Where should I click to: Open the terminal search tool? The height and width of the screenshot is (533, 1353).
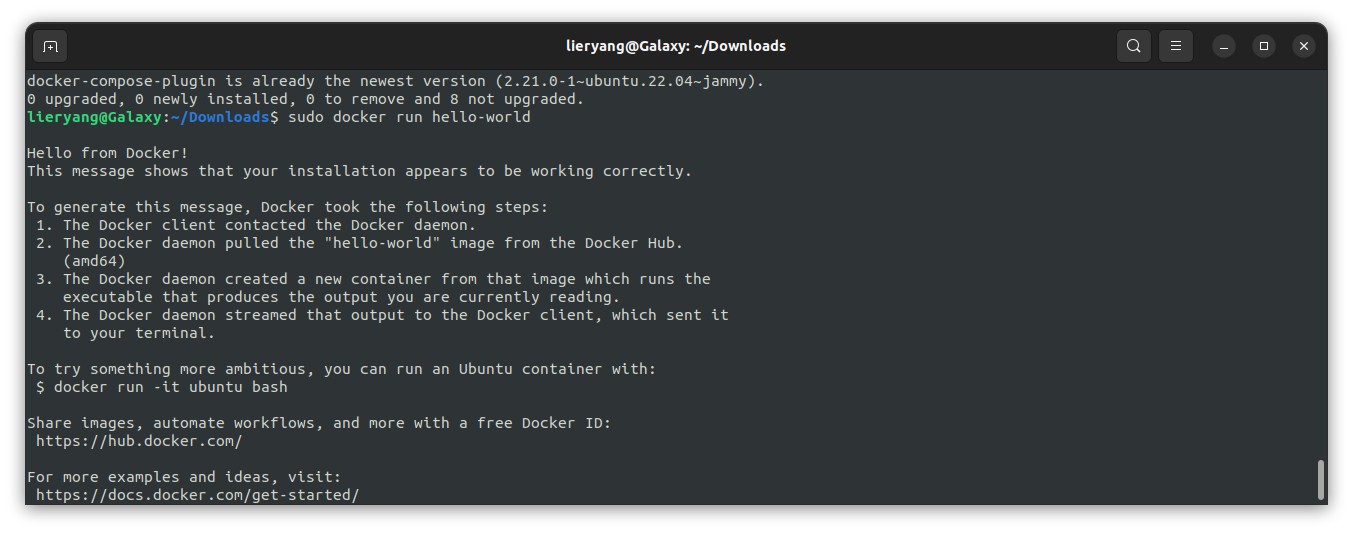(x=1133, y=46)
